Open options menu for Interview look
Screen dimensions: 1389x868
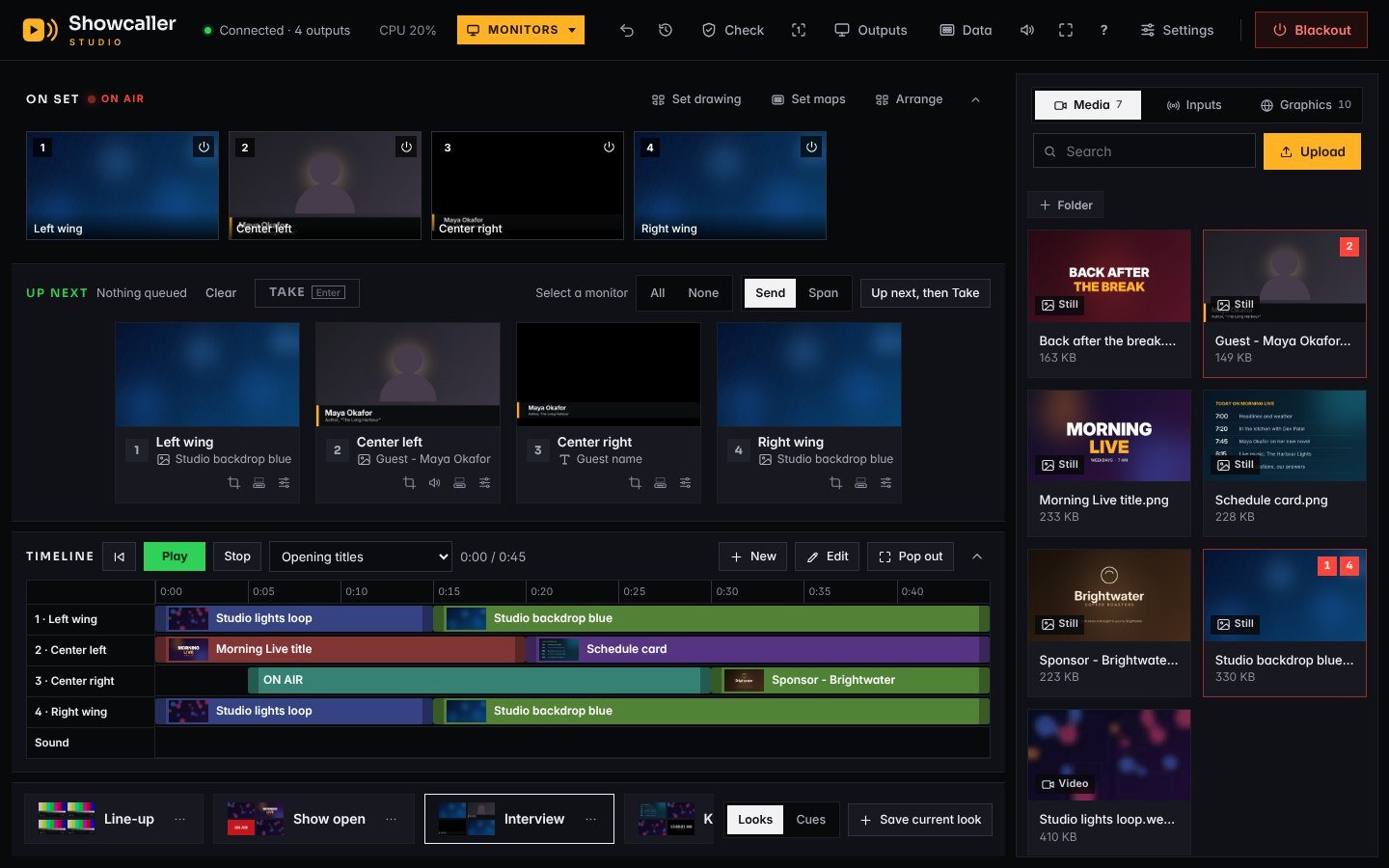point(590,819)
